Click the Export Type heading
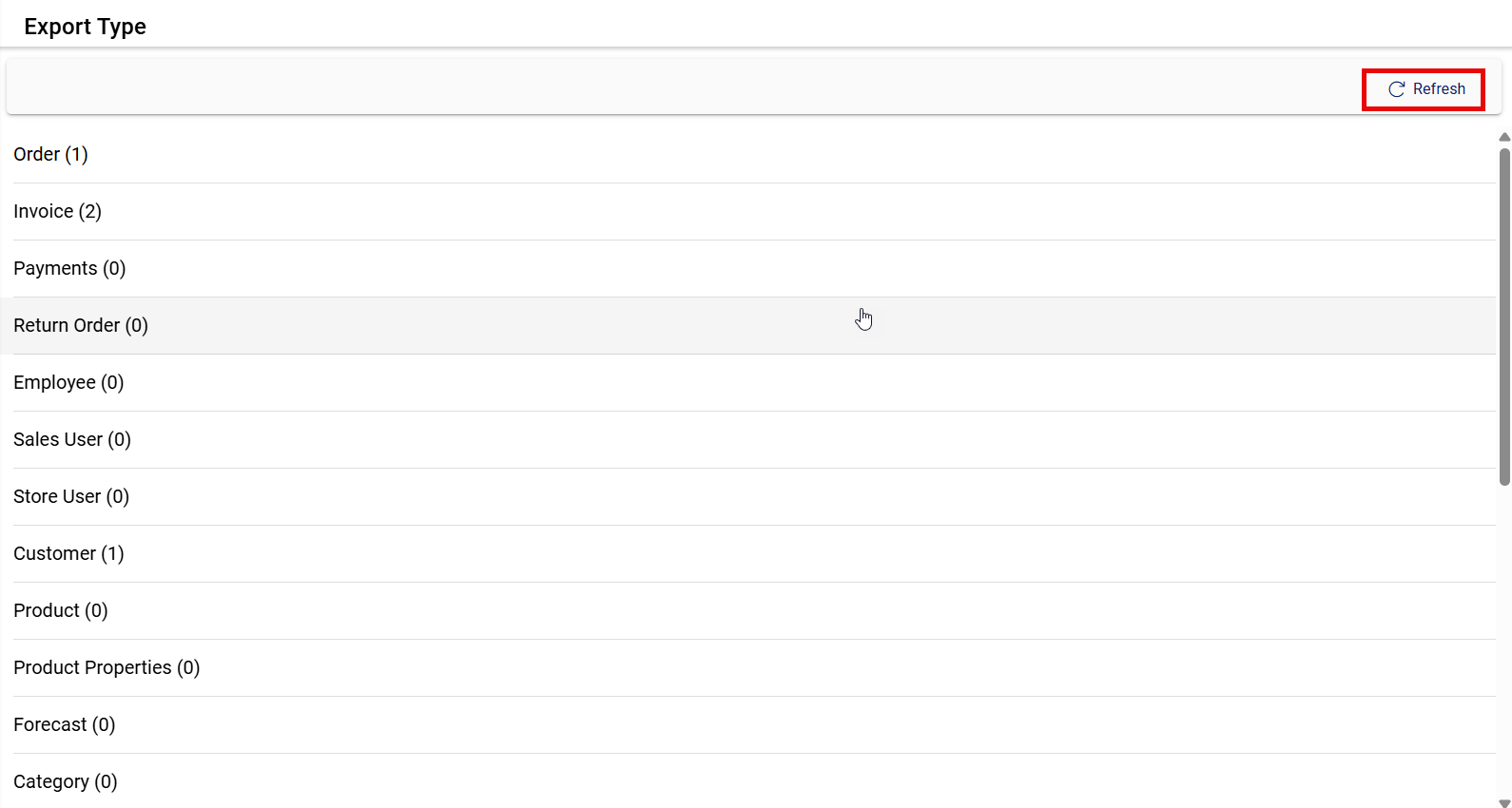Screen dimensions: 1512x808 point(85,27)
